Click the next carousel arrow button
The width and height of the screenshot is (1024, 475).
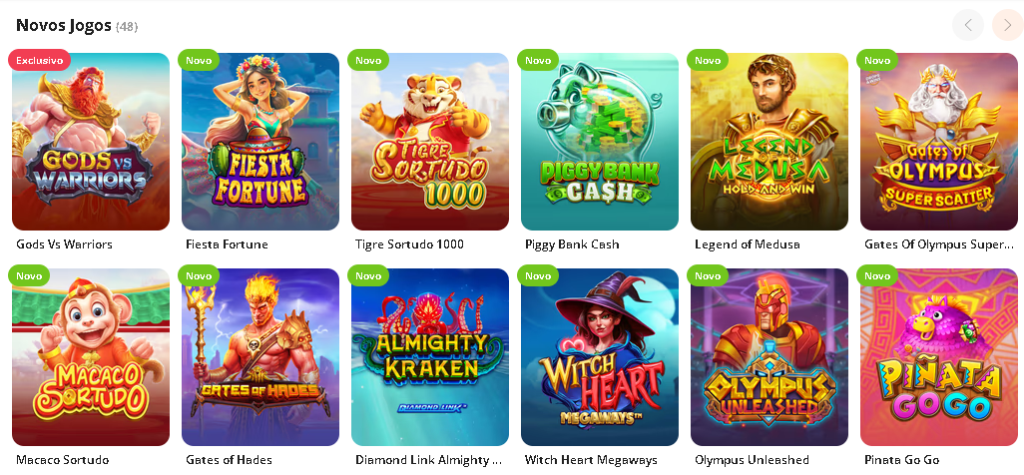tap(1007, 25)
